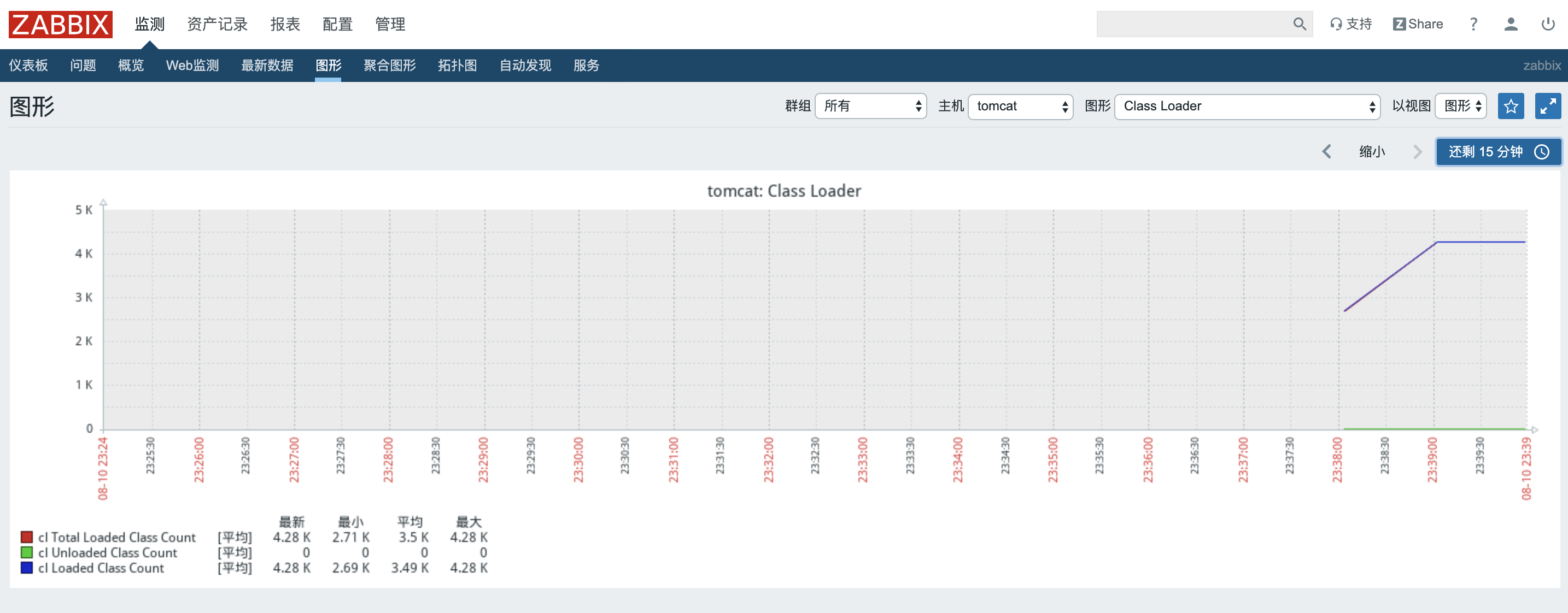The width and height of the screenshot is (1568, 613).
Task: Click the search magnifier icon
Action: [x=1300, y=23]
